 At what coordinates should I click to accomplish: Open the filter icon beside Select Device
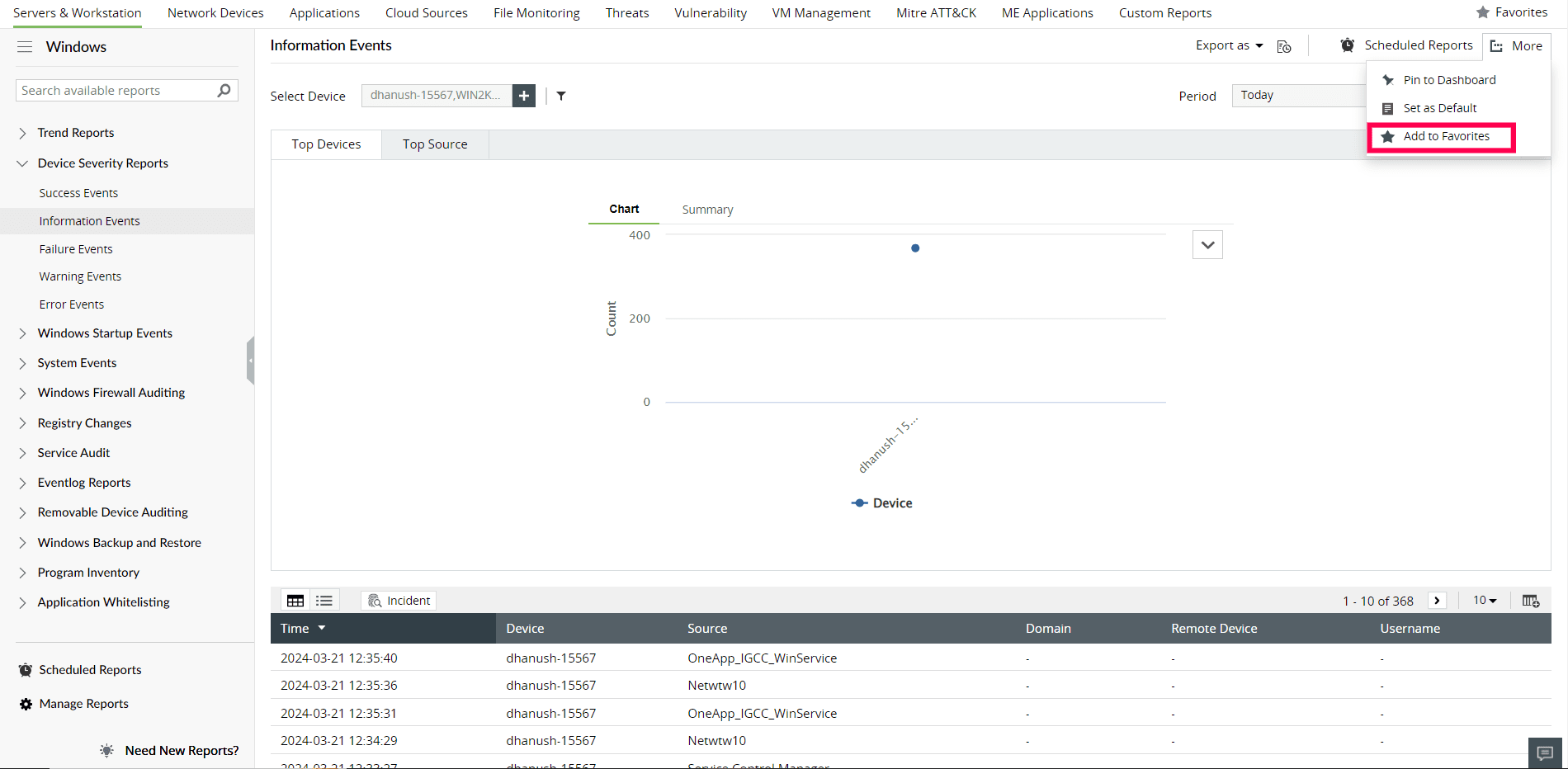[x=561, y=96]
